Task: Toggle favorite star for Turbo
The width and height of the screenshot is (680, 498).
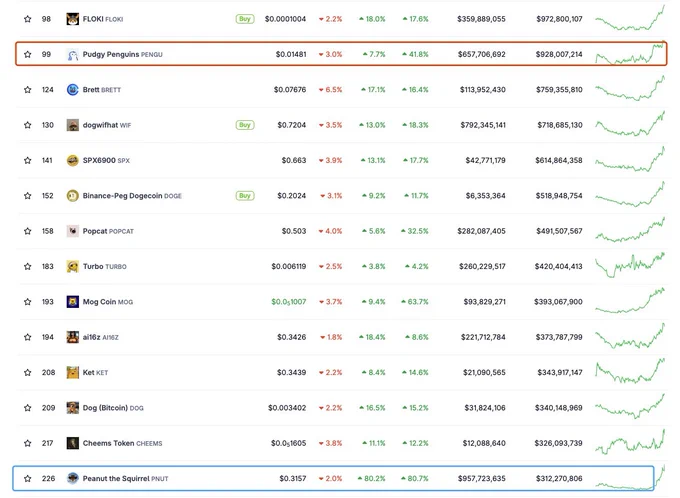Action: point(28,267)
